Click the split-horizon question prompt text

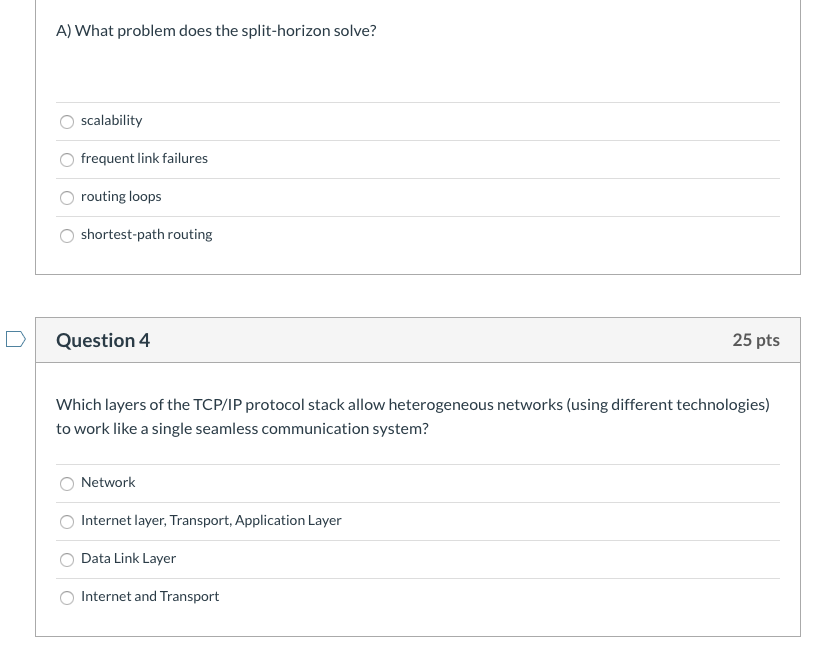tap(216, 30)
